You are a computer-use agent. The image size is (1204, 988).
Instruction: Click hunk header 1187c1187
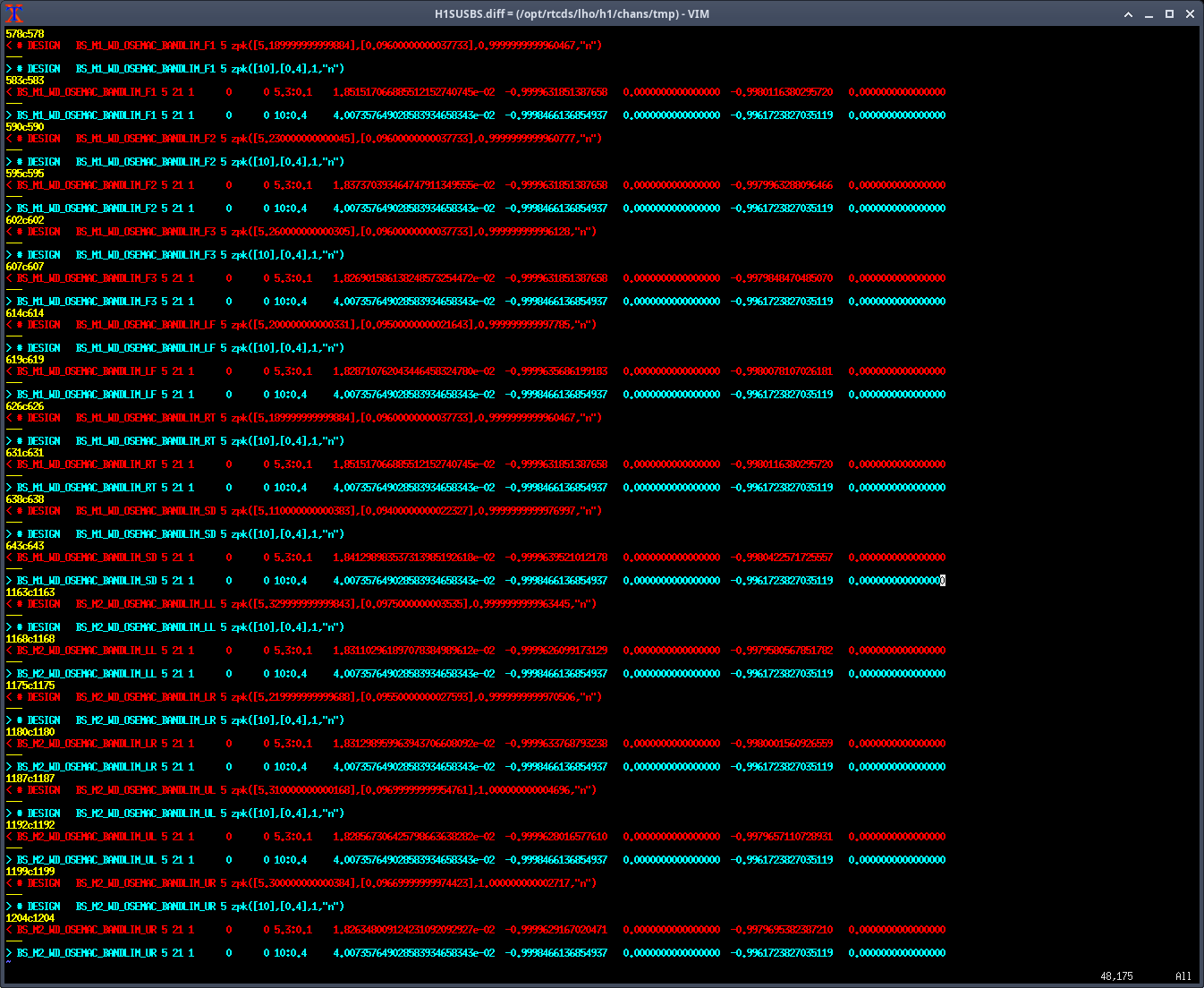(30, 779)
